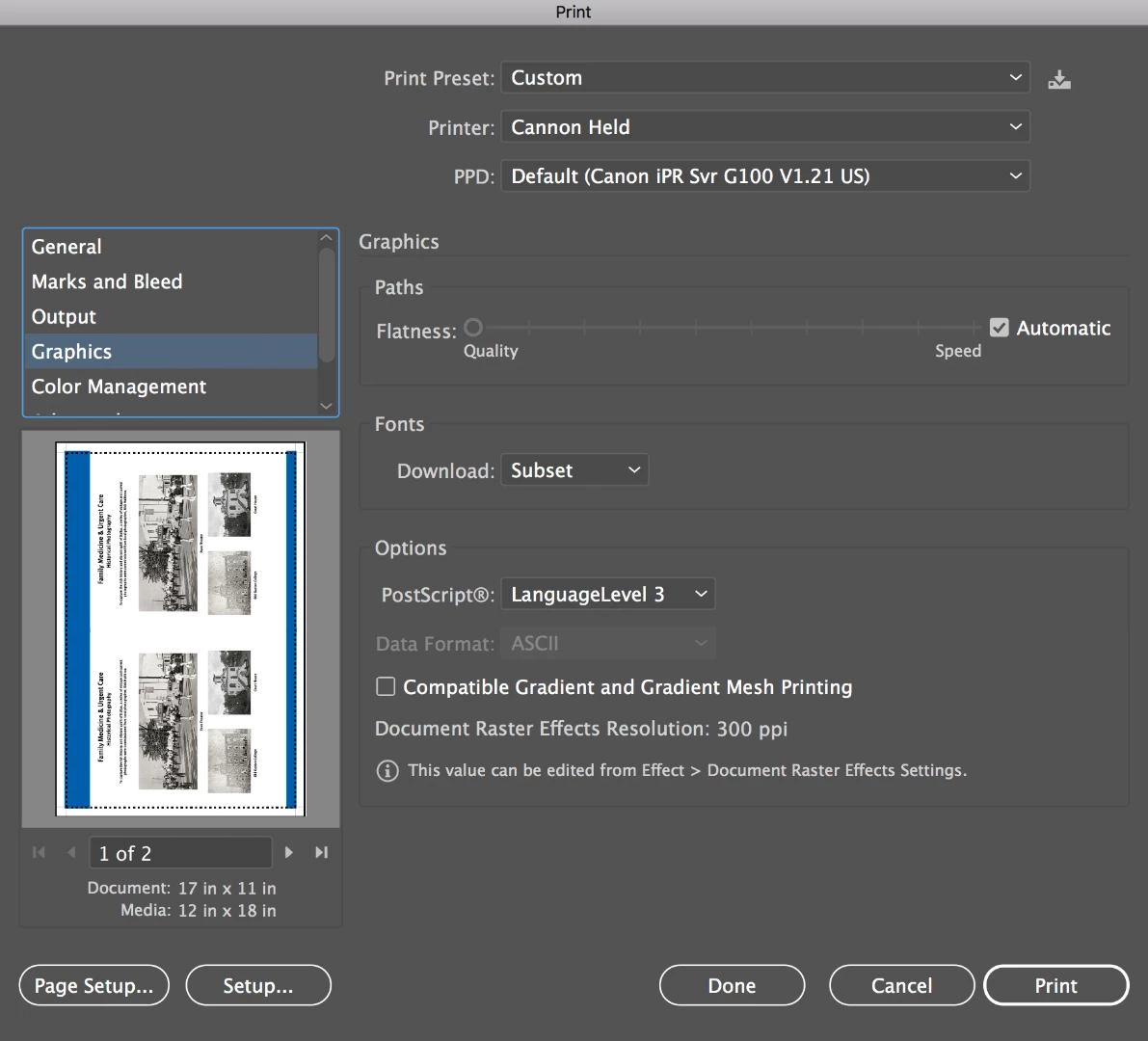Screen dimensions: 1148x1041
Task: Open the Data Format ASCII dropdown
Action: [607, 644]
